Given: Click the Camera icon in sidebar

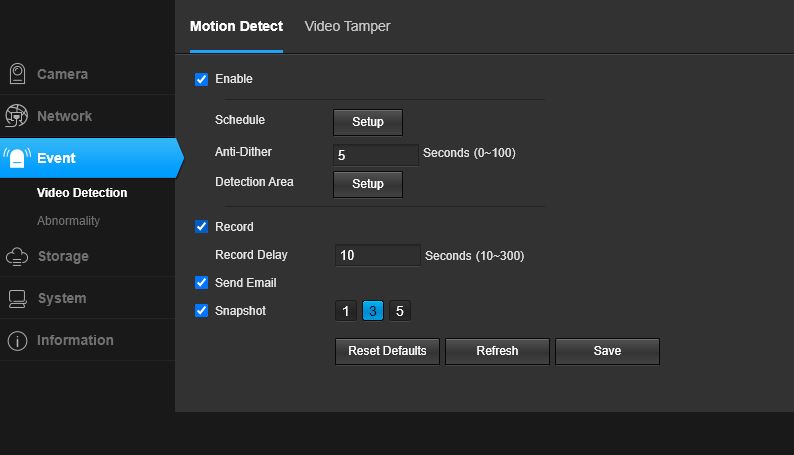Looking at the screenshot, I should [17, 74].
